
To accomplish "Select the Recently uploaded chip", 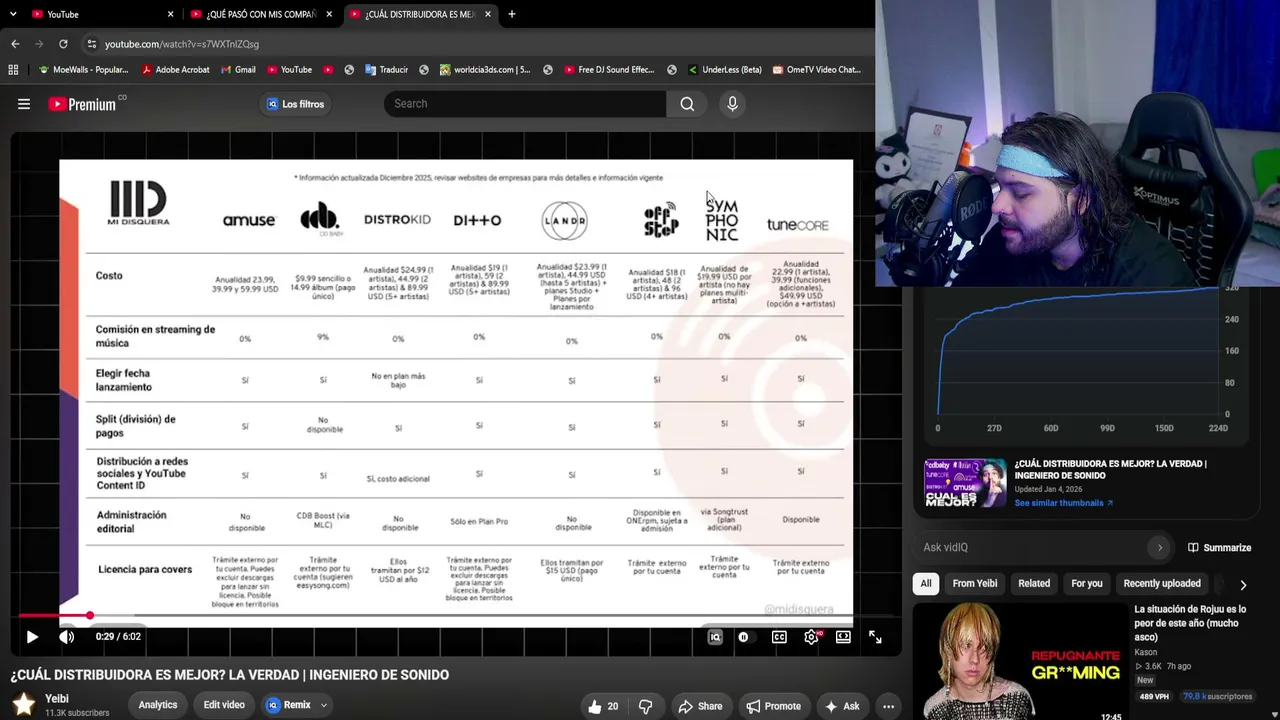I will coord(1162,583).
